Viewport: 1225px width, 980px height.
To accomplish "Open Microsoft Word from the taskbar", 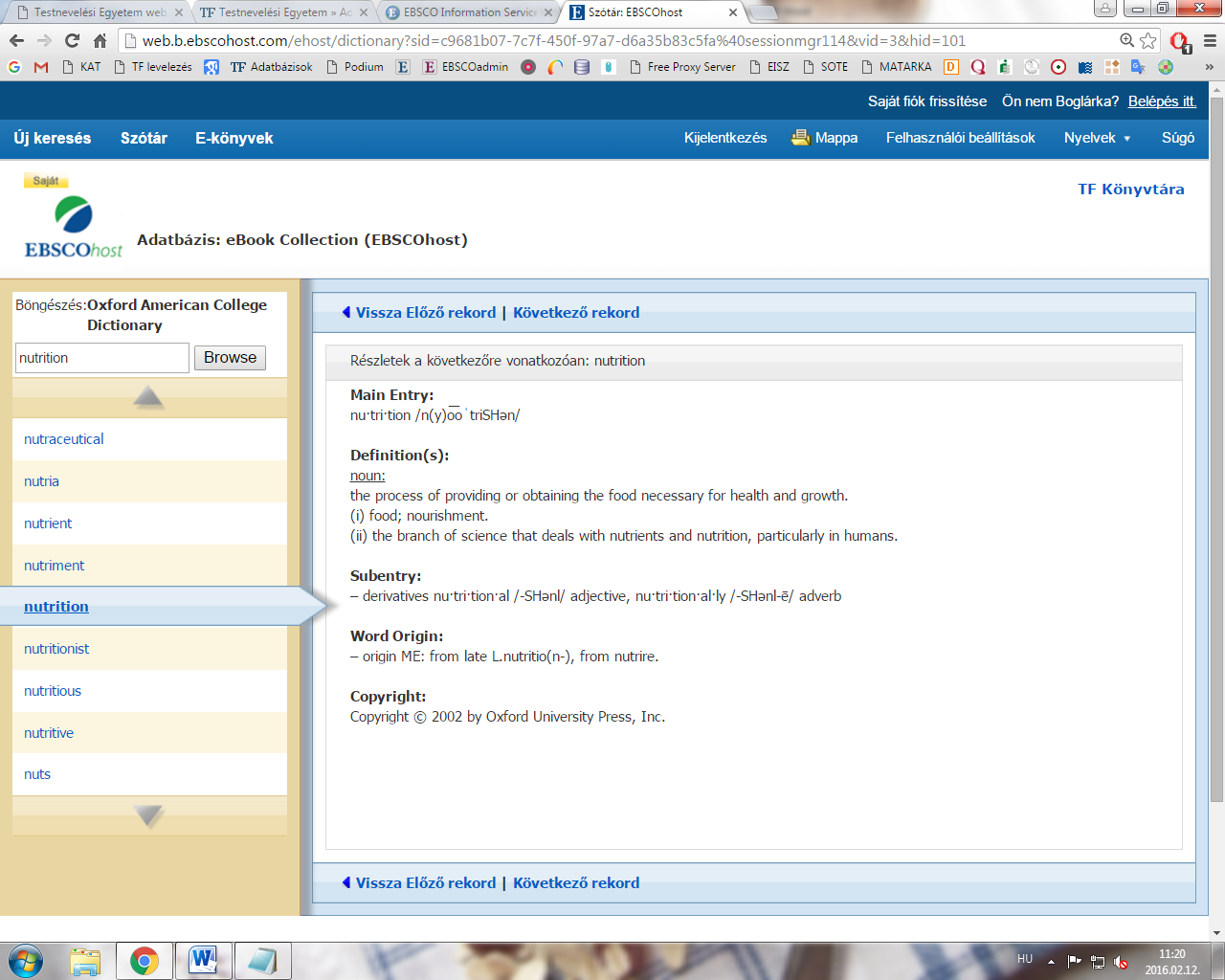I will 203,961.
